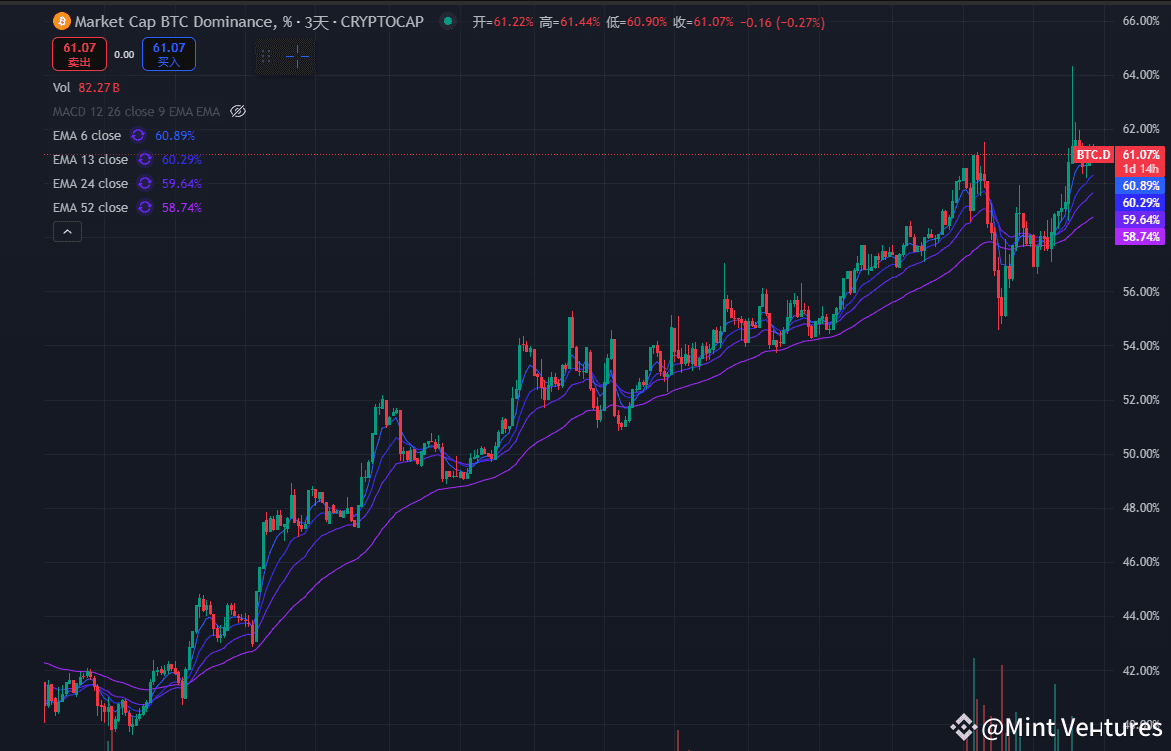Click the refresh icon beside EMA 24
Viewport: 1171px width, 751px height.
pyautogui.click(x=145, y=183)
